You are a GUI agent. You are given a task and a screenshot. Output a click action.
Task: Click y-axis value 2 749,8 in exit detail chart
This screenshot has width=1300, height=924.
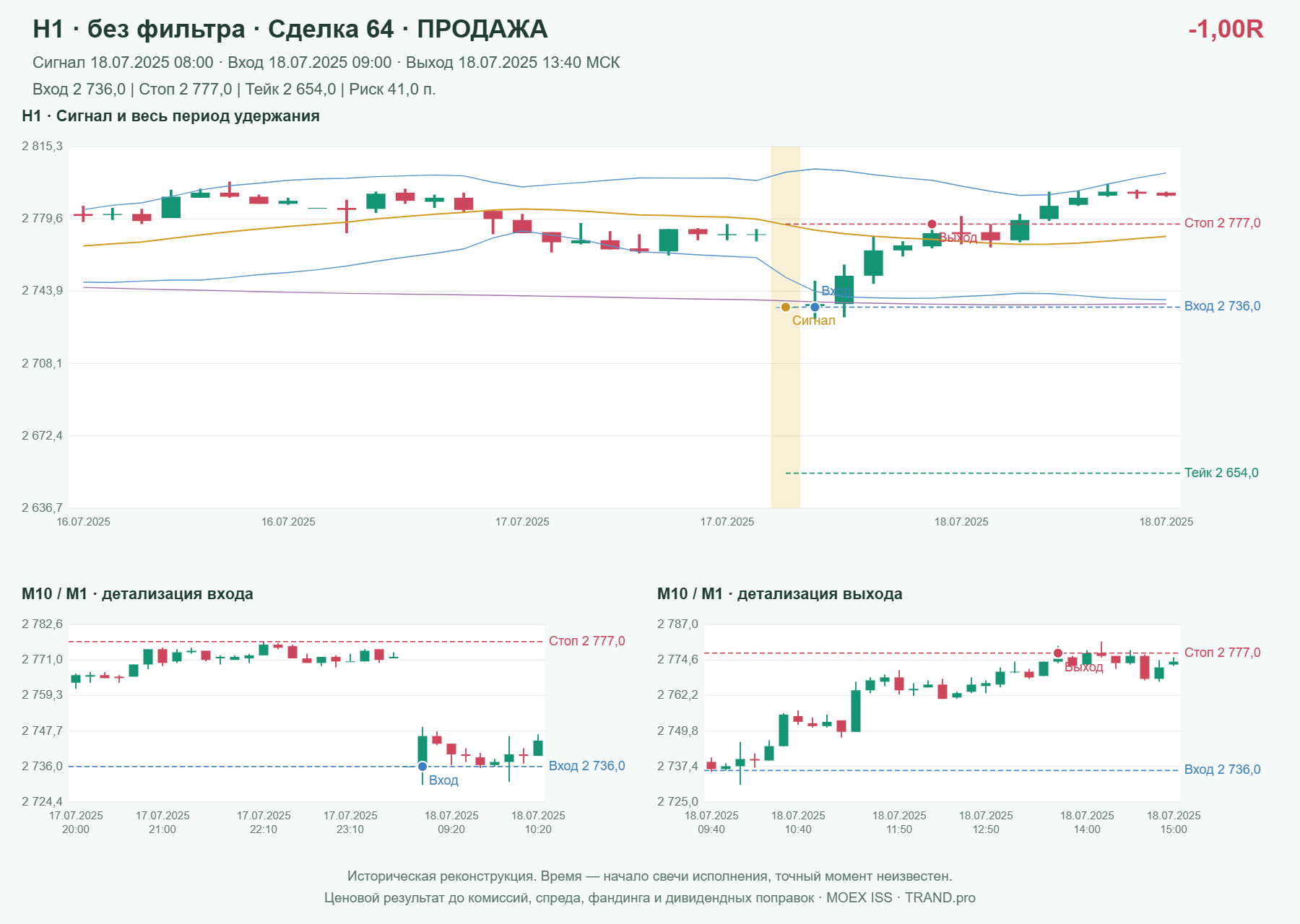tap(677, 731)
